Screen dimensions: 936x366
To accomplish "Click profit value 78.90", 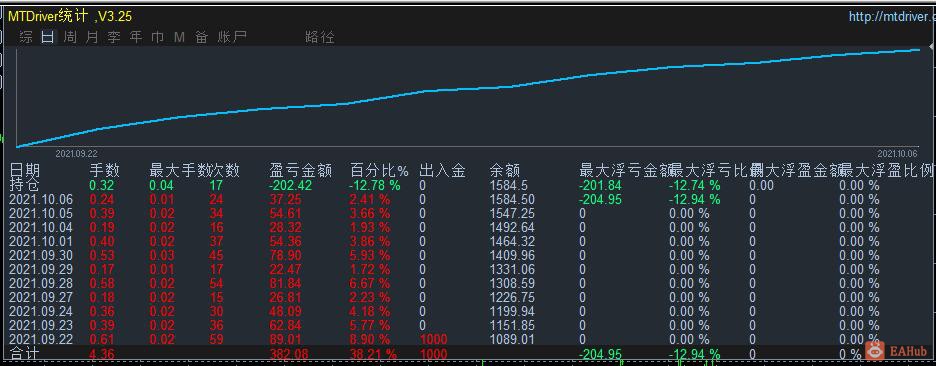I will pyautogui.click(x=285, y=256).
